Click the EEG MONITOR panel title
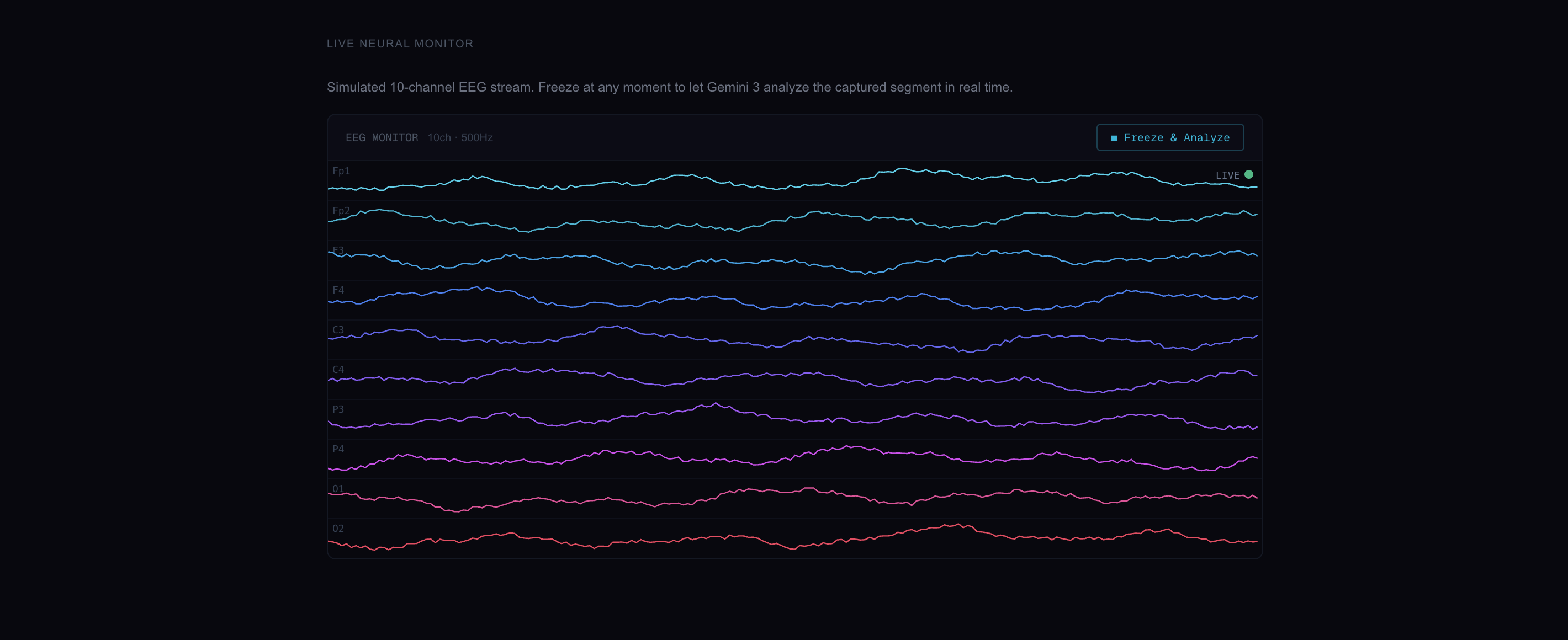 [382, 137]
